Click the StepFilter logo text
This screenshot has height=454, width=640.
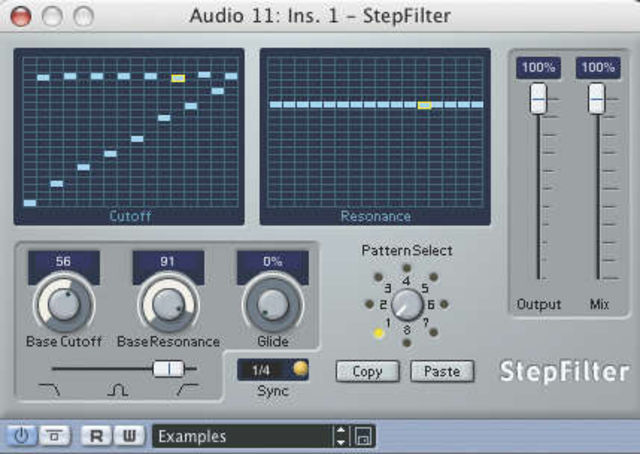pyautogui.click(x=565, y=372)
